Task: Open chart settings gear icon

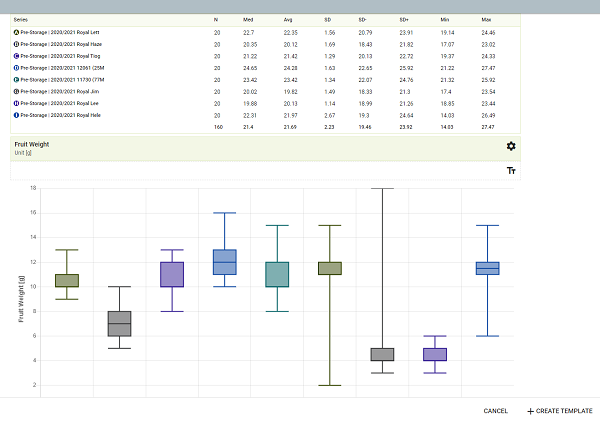Action: 511,146
